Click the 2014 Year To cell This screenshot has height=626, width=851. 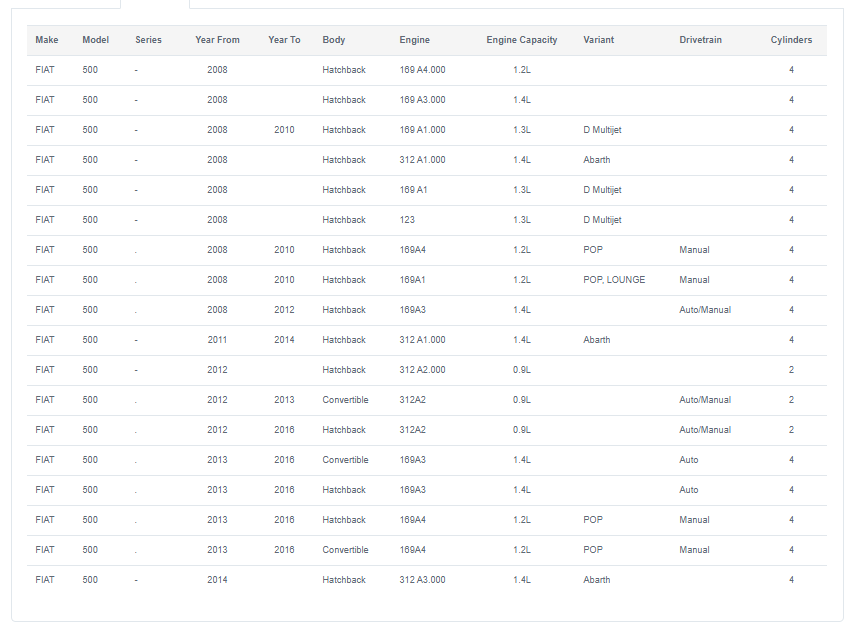(284, 340)
